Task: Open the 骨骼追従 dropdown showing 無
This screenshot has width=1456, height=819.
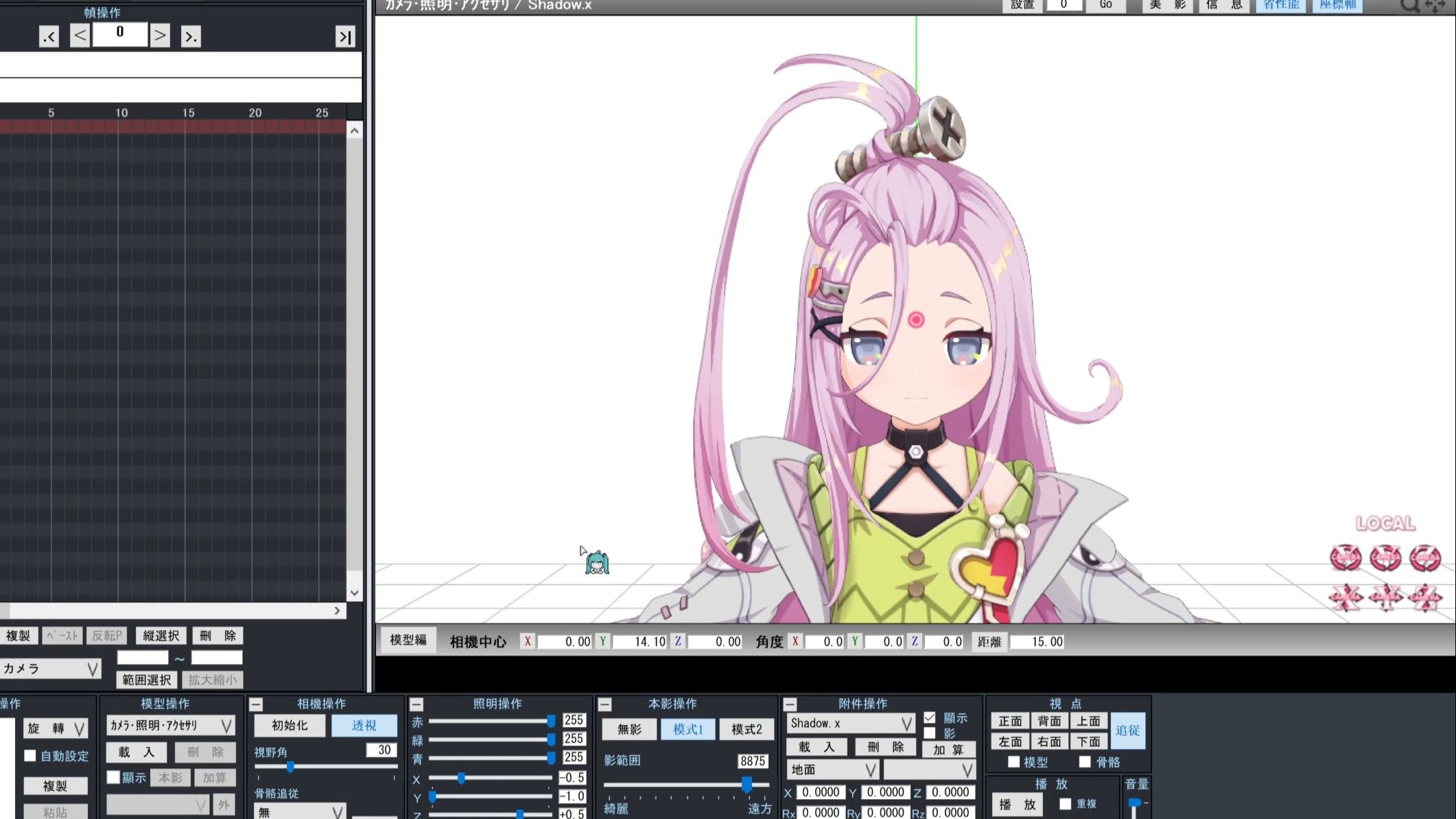Action: point(300,811)
